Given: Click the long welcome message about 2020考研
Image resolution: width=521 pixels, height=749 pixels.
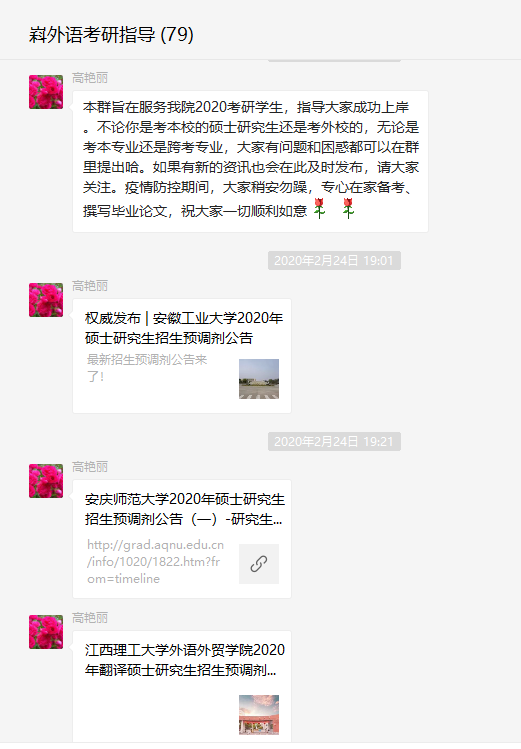Looking at the screenshot, I should coord(250,161).
